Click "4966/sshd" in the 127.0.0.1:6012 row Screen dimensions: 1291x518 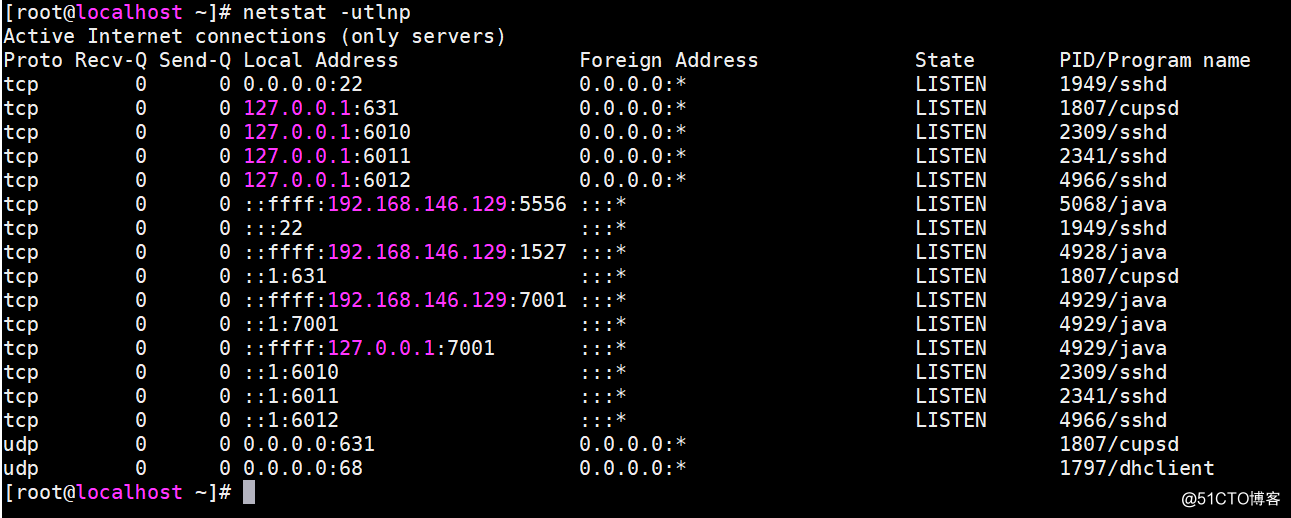[x=1113, y=181]
